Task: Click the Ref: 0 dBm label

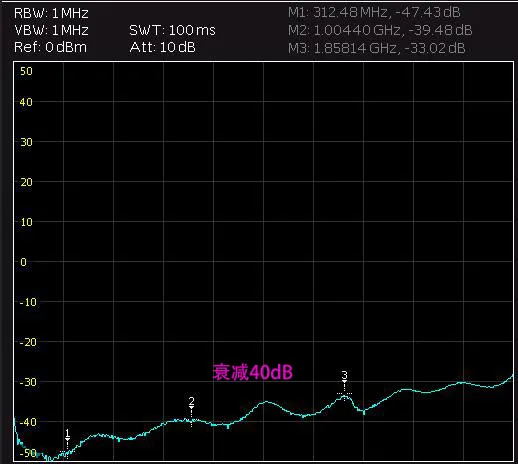Action: 50,47
